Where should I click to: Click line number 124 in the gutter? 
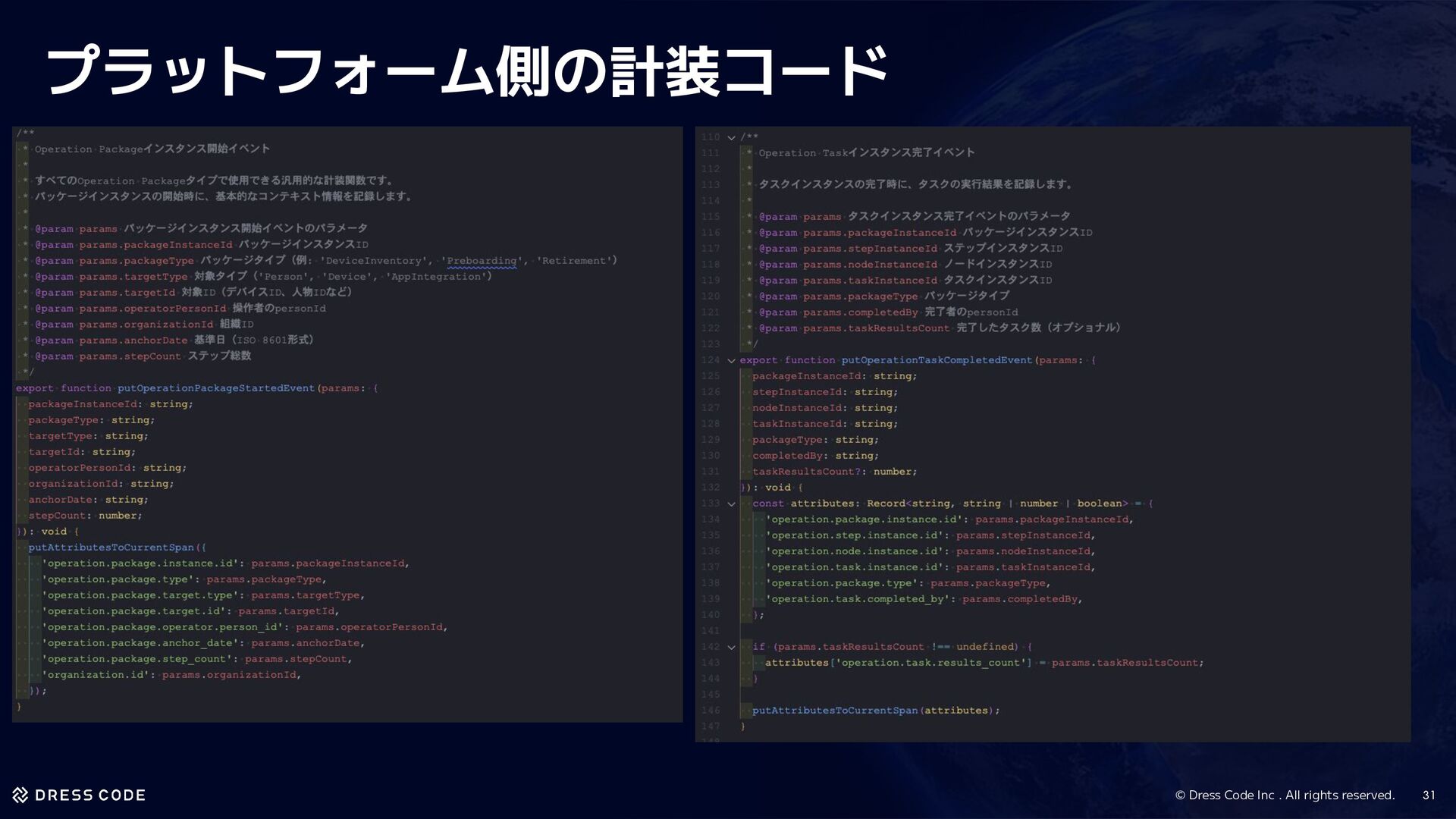[x=710, y=360]
